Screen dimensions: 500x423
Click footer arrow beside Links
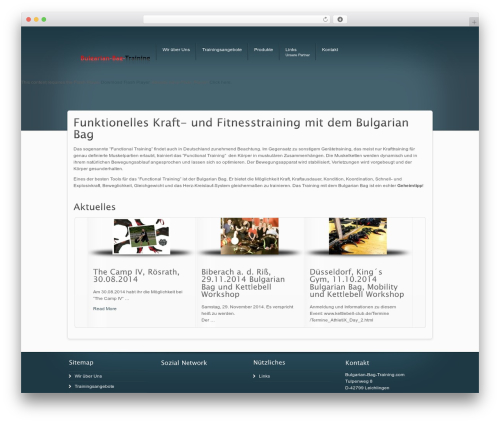coord(254,376)
